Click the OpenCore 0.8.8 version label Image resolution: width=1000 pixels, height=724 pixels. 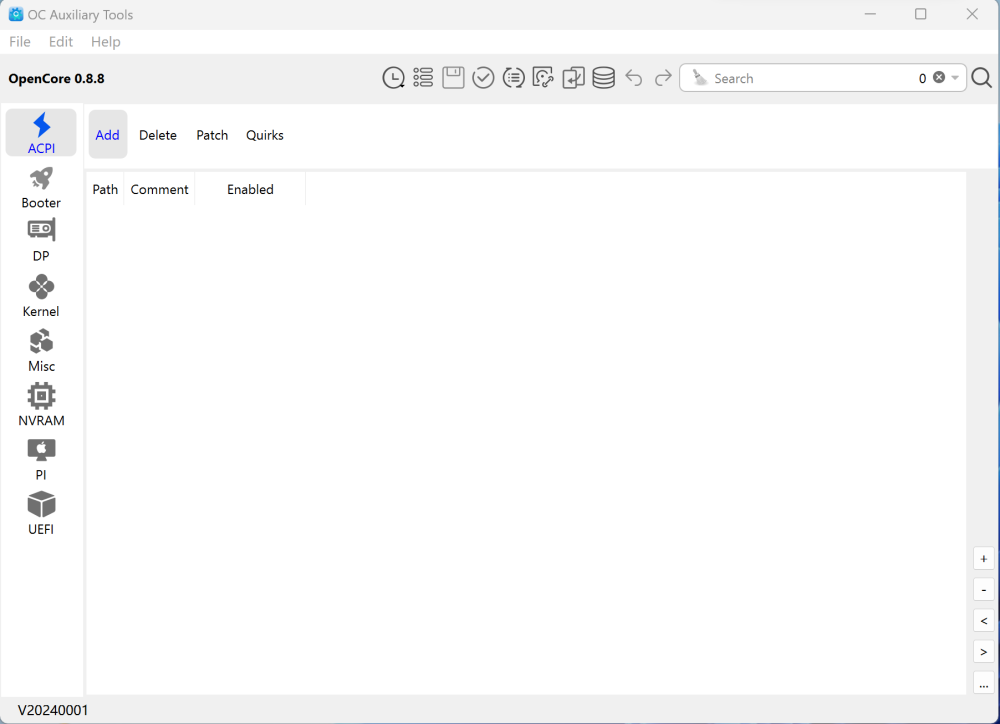[x=56, y=78]
